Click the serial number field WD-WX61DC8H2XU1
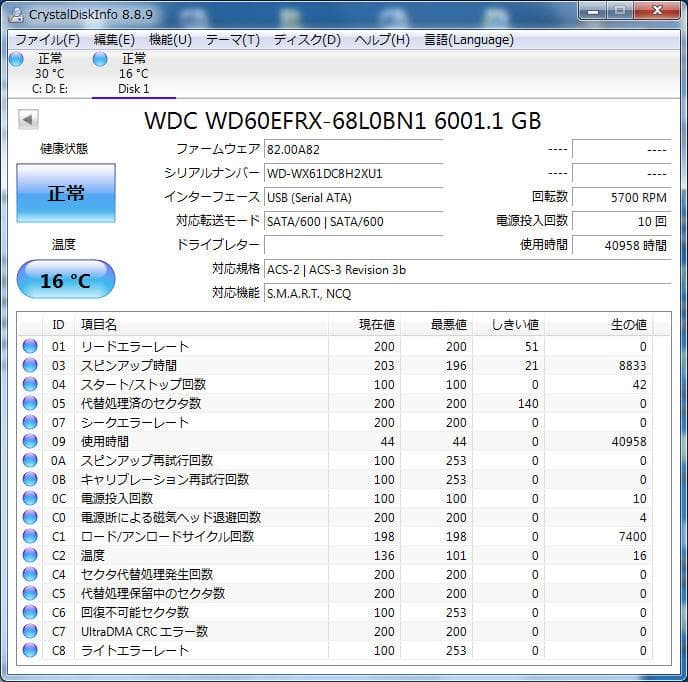The height and width of the screenshot is (682, 688). [x=353, y=173]
